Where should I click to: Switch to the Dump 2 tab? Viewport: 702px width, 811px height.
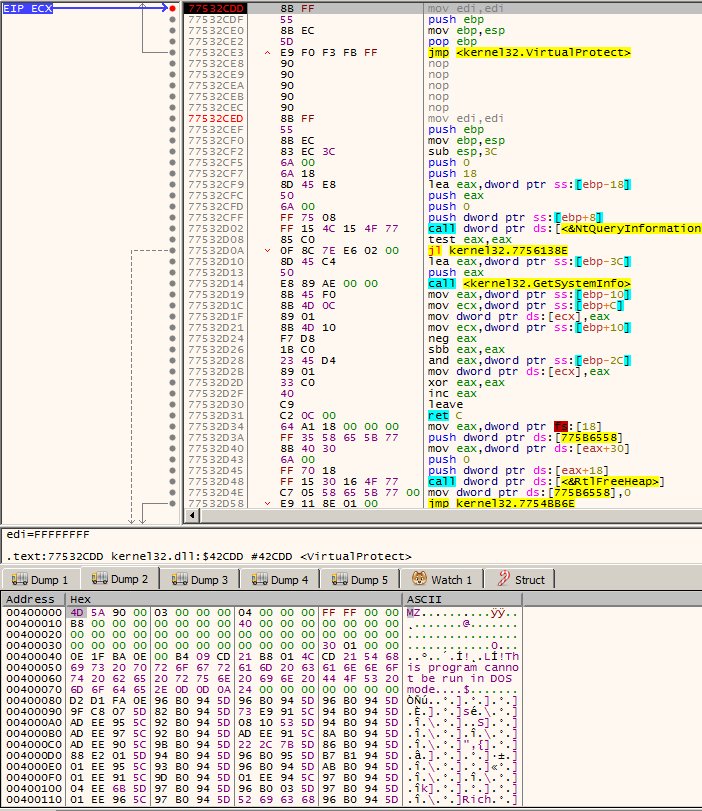pos(120,579)
